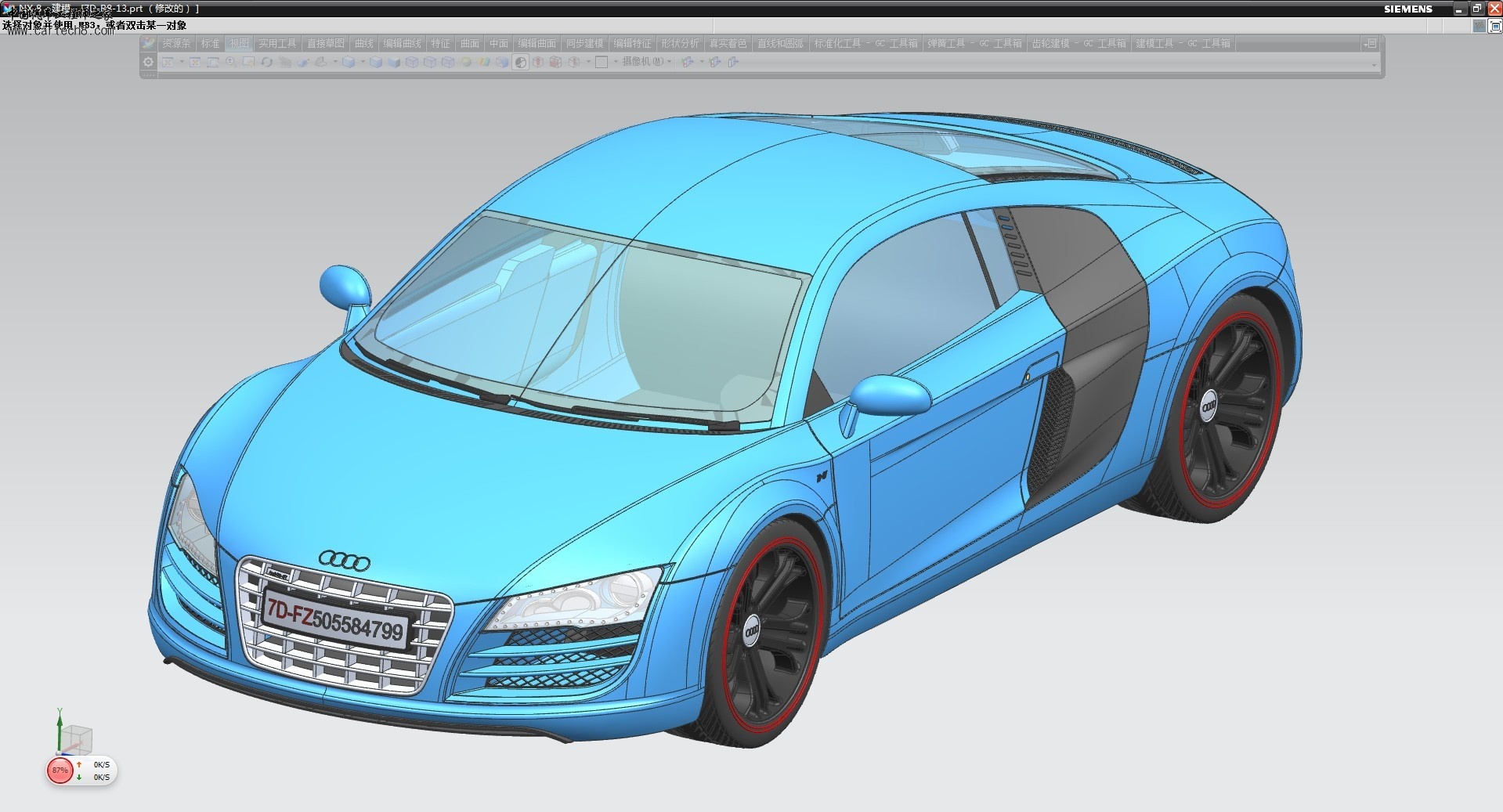Open the ribbon options menu at right end

pos(1371,44)
